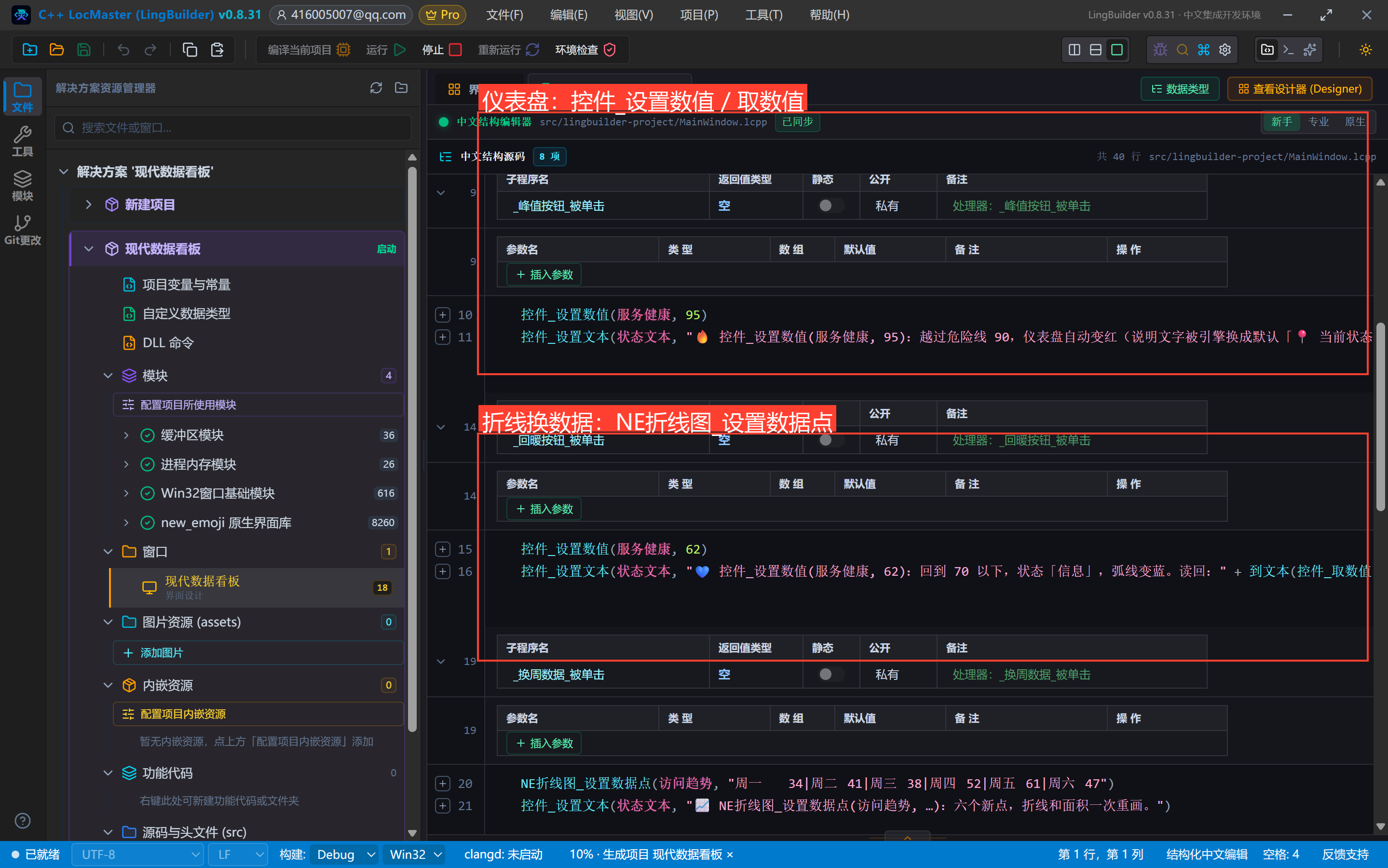The height and width of the screenshot is (868, 1388).
Task: Open the Debug build configuration dropdown
Action: 344,854
